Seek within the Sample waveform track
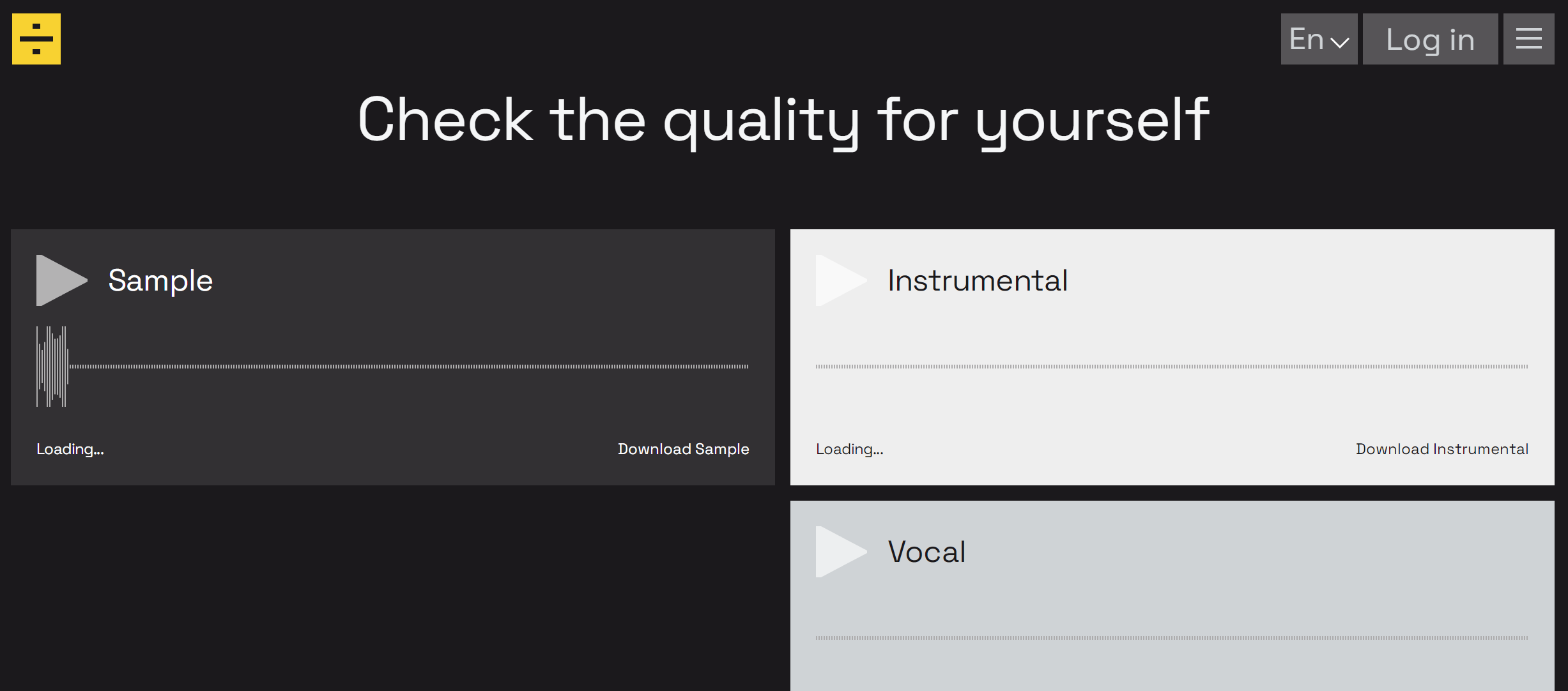Viewport: 1568px width, 691px height. click(x=409, y=367)
